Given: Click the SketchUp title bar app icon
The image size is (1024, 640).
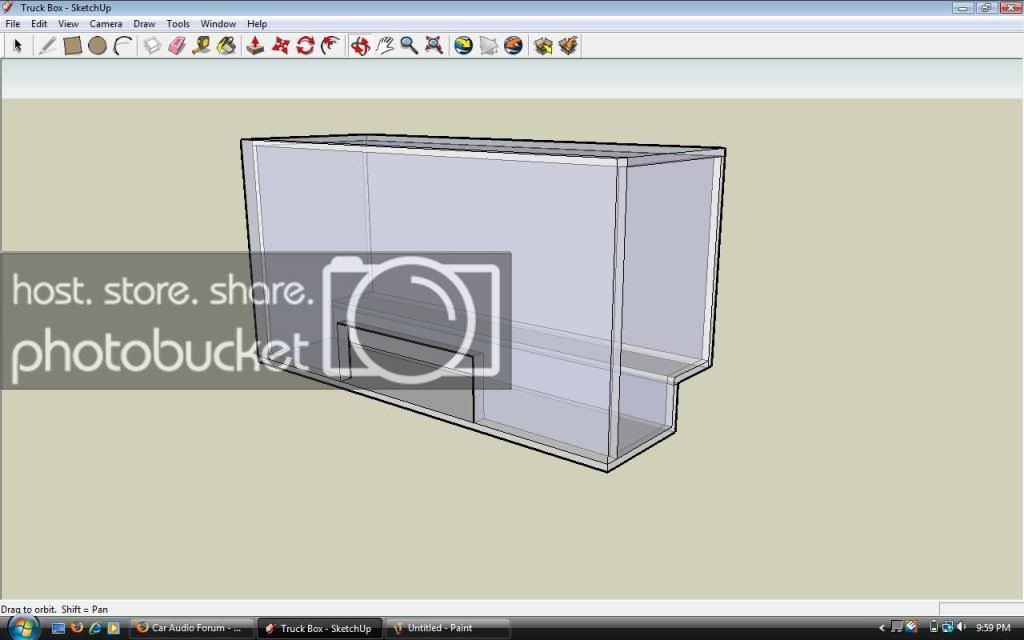Looking at the screenshot, I should [8, 7].
